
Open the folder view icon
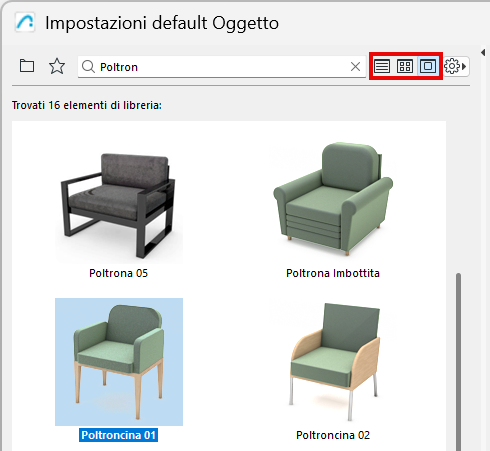tap(27, 66)
